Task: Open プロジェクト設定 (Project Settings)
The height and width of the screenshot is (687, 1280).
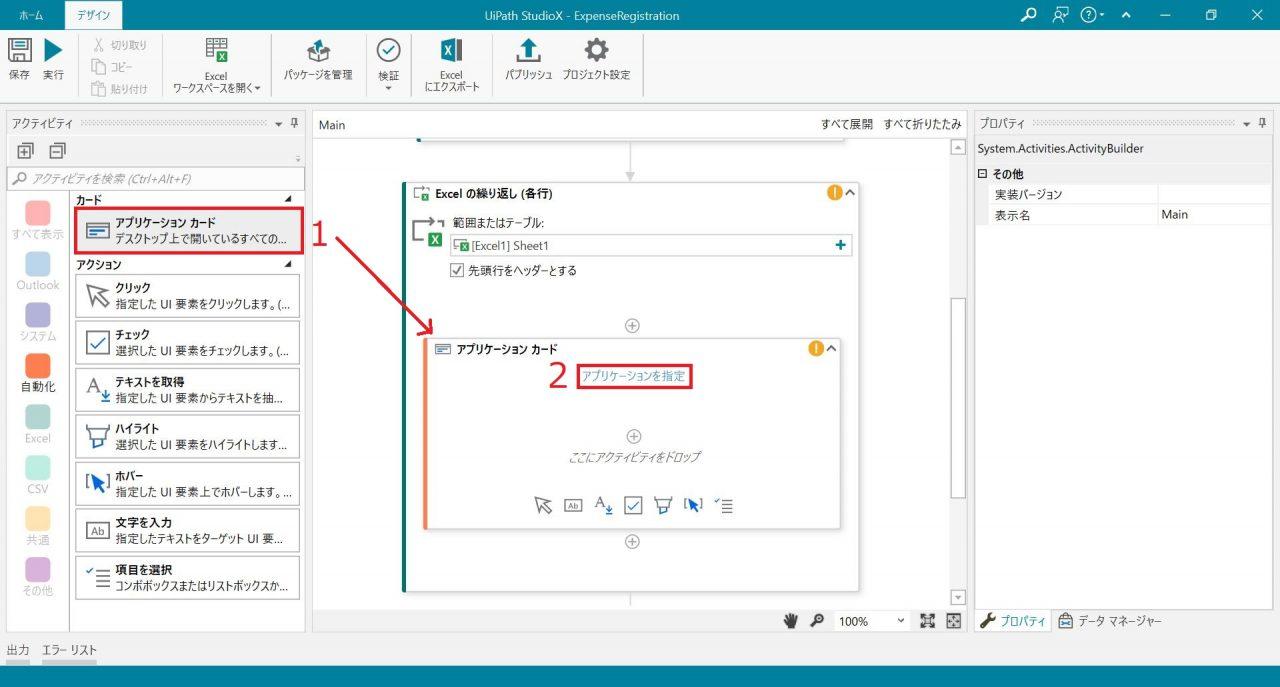Action: click(596, 60)
